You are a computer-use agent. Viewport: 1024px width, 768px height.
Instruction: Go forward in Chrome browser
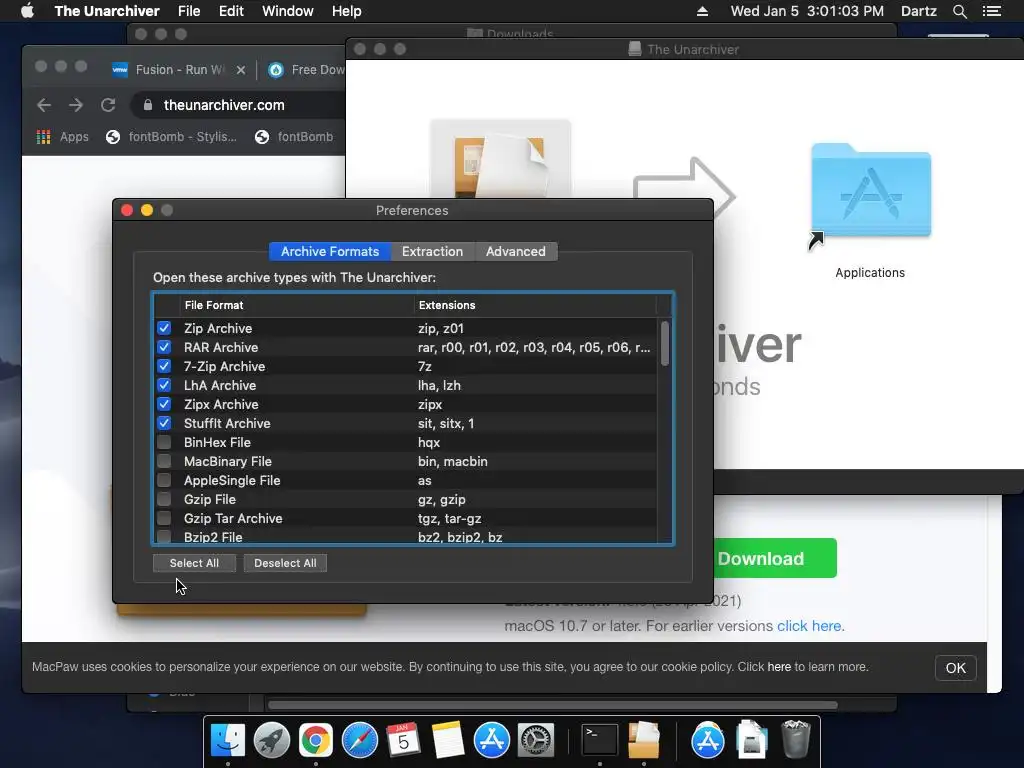point(76,105)
